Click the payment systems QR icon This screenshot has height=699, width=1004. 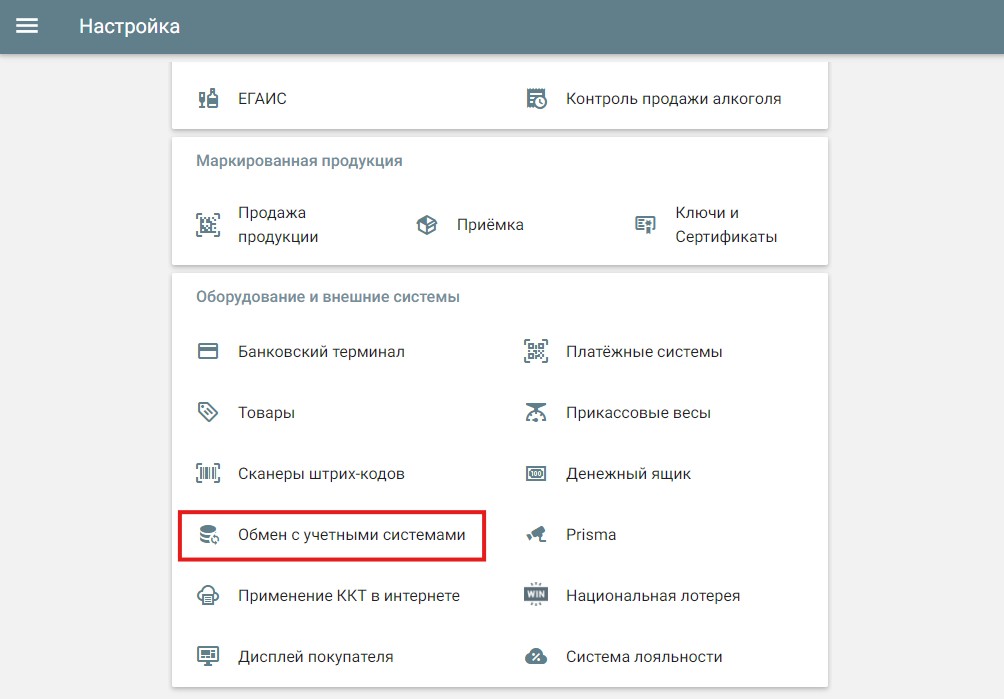[x=536, y=351]
